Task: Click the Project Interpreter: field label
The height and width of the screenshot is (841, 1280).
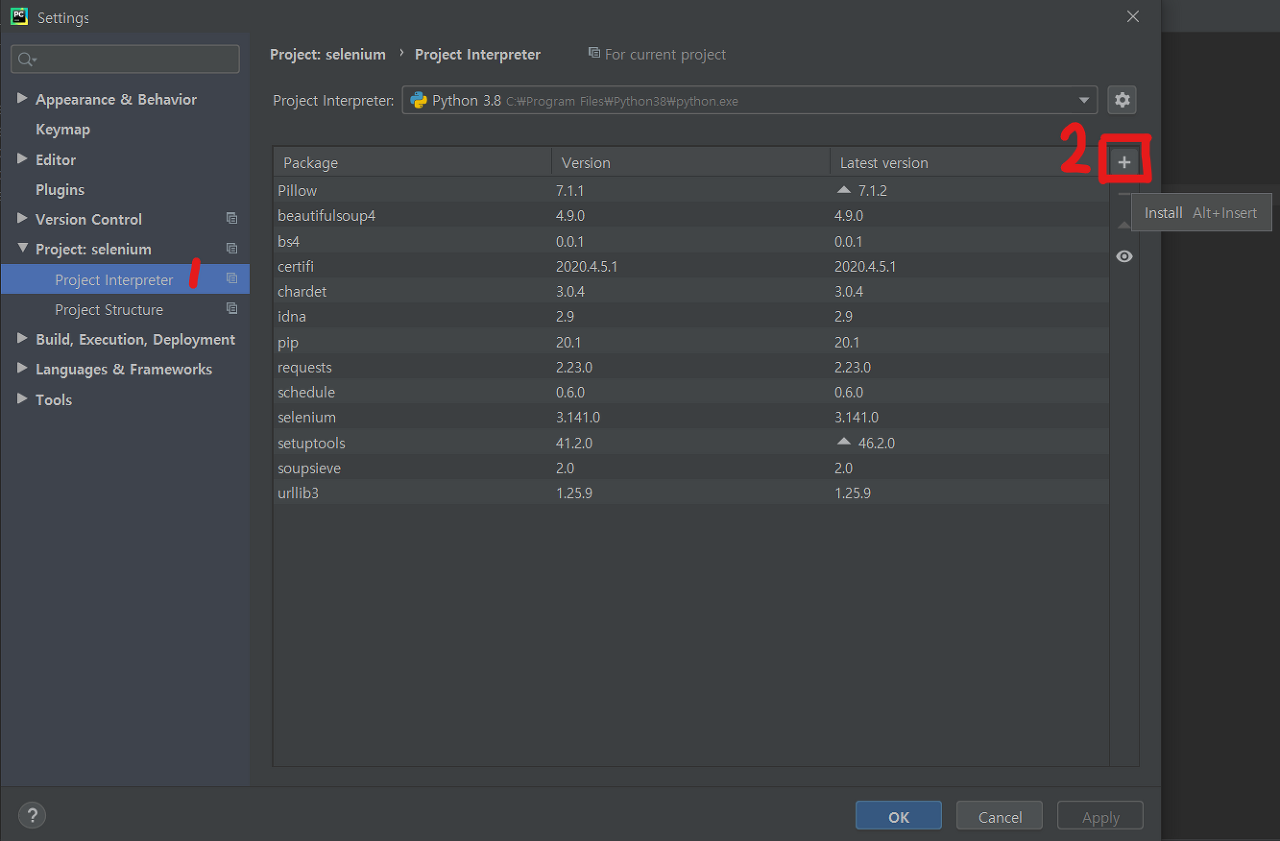Action: click(x=334, y=101)
